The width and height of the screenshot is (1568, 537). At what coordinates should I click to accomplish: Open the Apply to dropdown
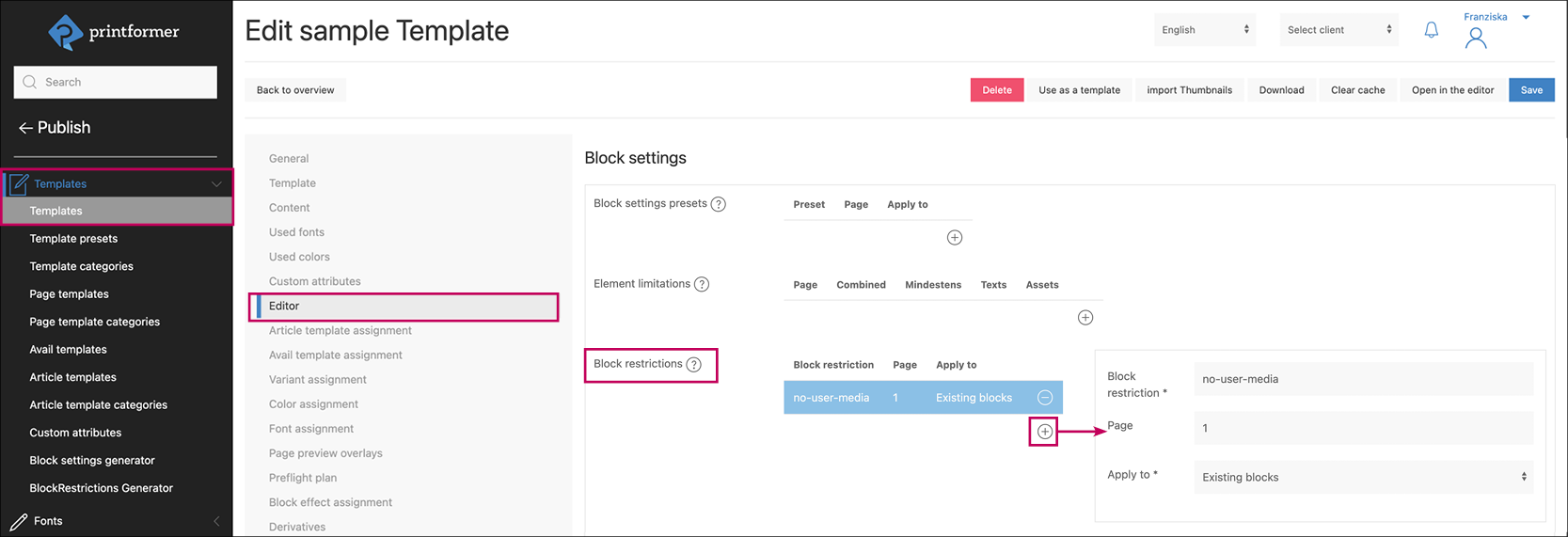pos(1363,477)
